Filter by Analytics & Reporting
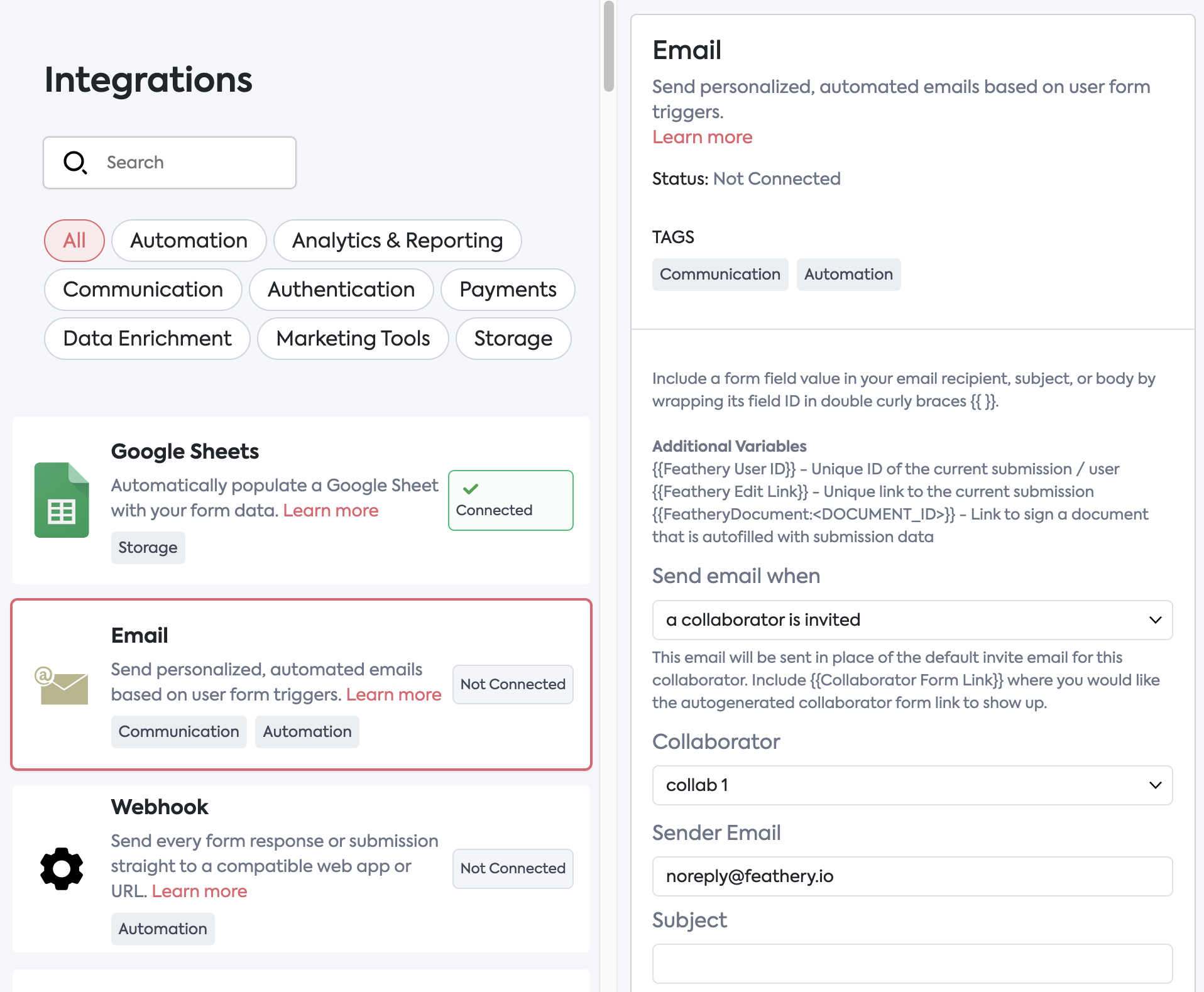The image size is (1204, 992). coord(397,241)
